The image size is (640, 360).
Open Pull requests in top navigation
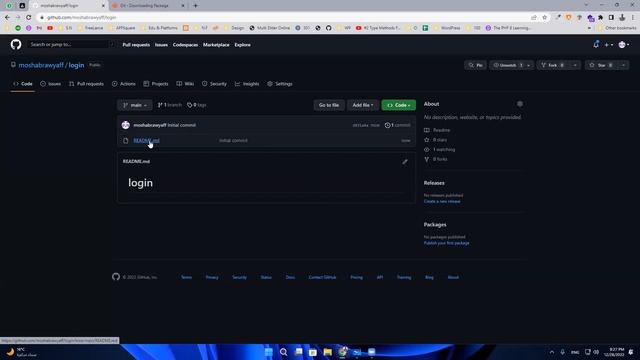coord(136,45)
